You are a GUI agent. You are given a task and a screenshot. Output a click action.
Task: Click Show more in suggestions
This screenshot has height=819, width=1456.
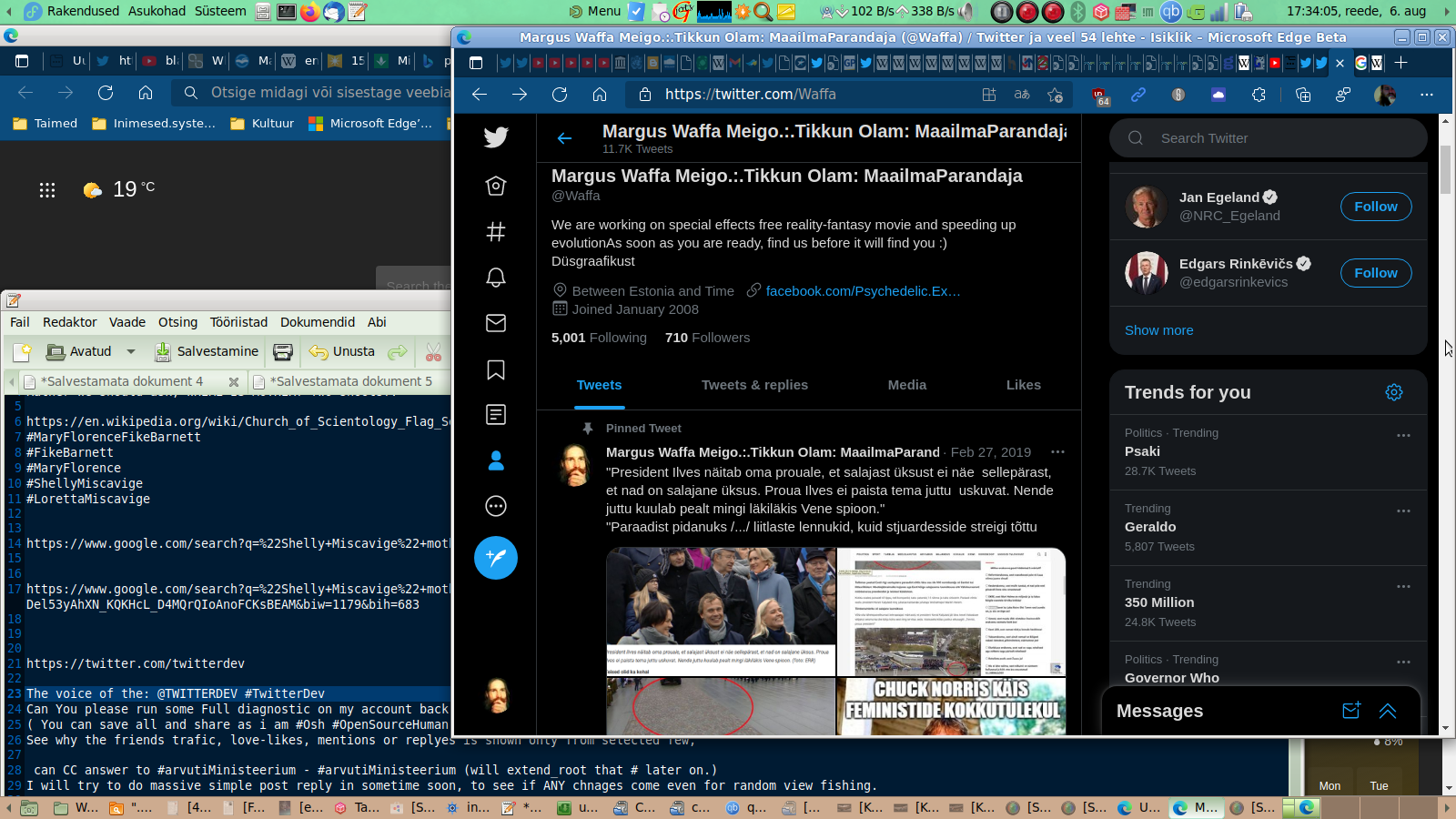tap(1158, 330)
